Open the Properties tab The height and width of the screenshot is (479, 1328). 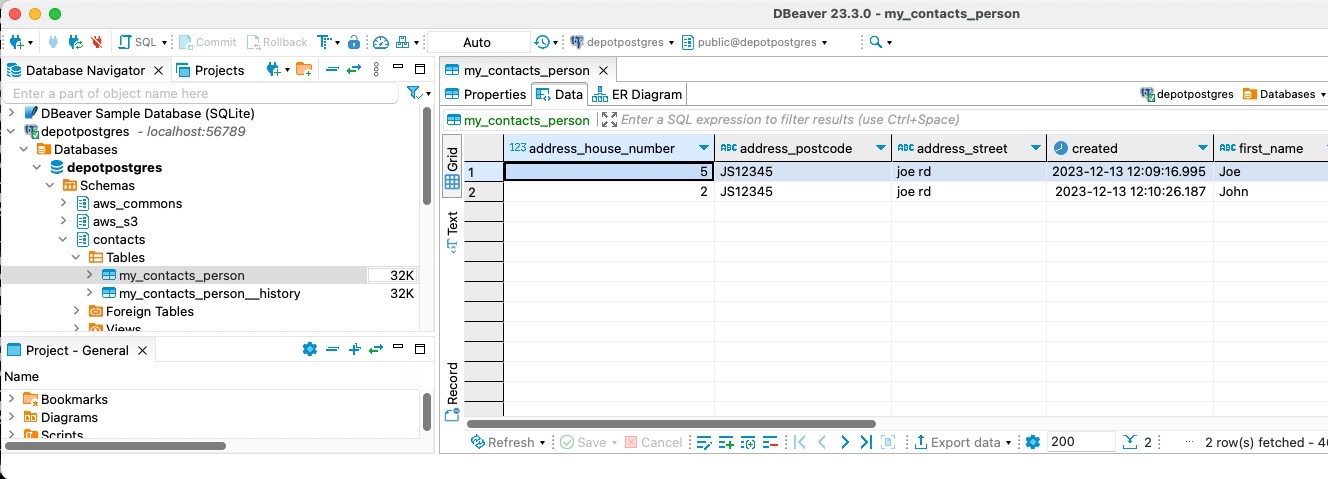pyautogui.click(x=486, y=94)
